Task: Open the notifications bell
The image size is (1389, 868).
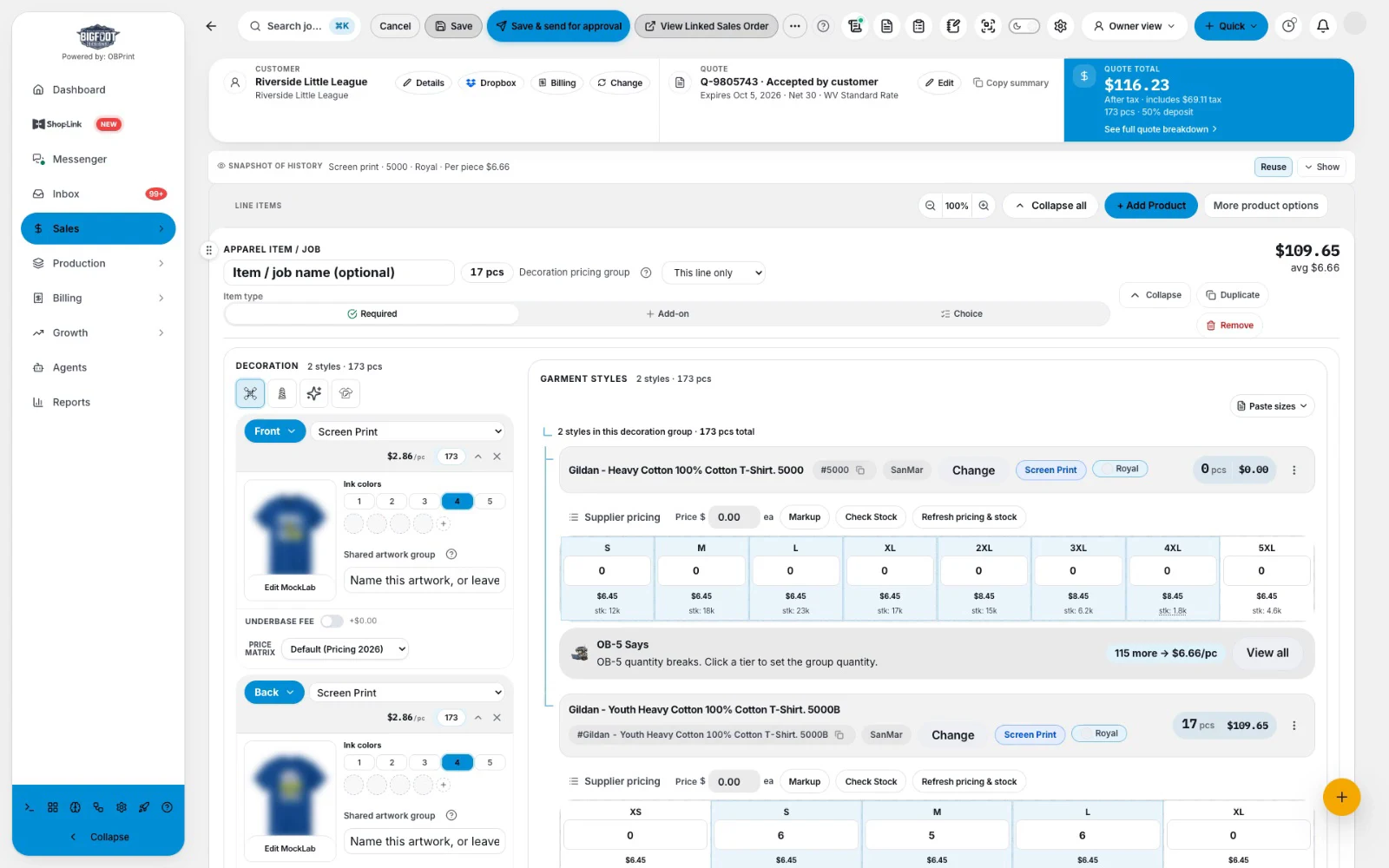Action: pyautogui.click(x=1323, y=26)
